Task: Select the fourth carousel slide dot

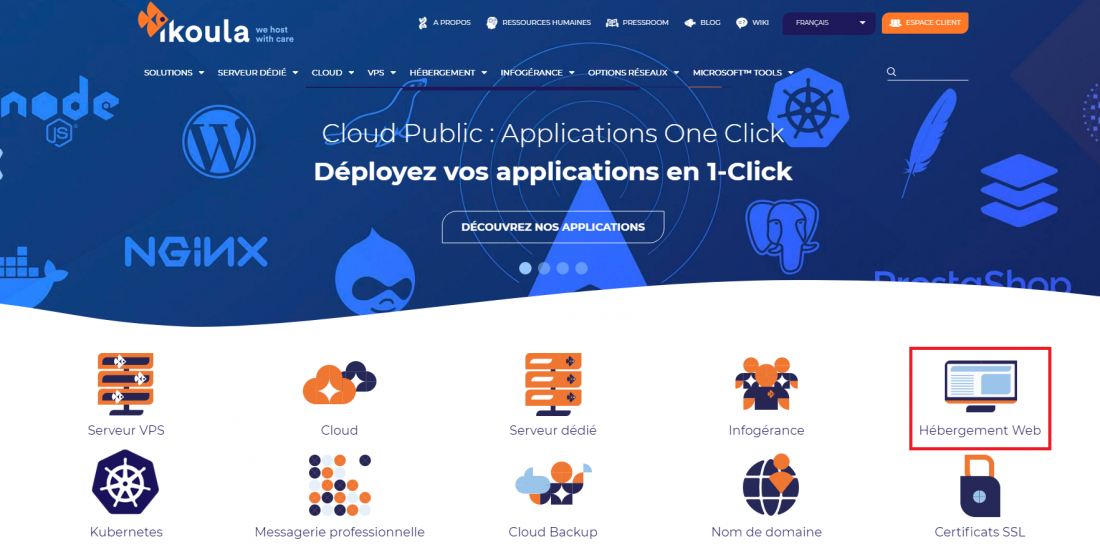Action: click(581, 268)
